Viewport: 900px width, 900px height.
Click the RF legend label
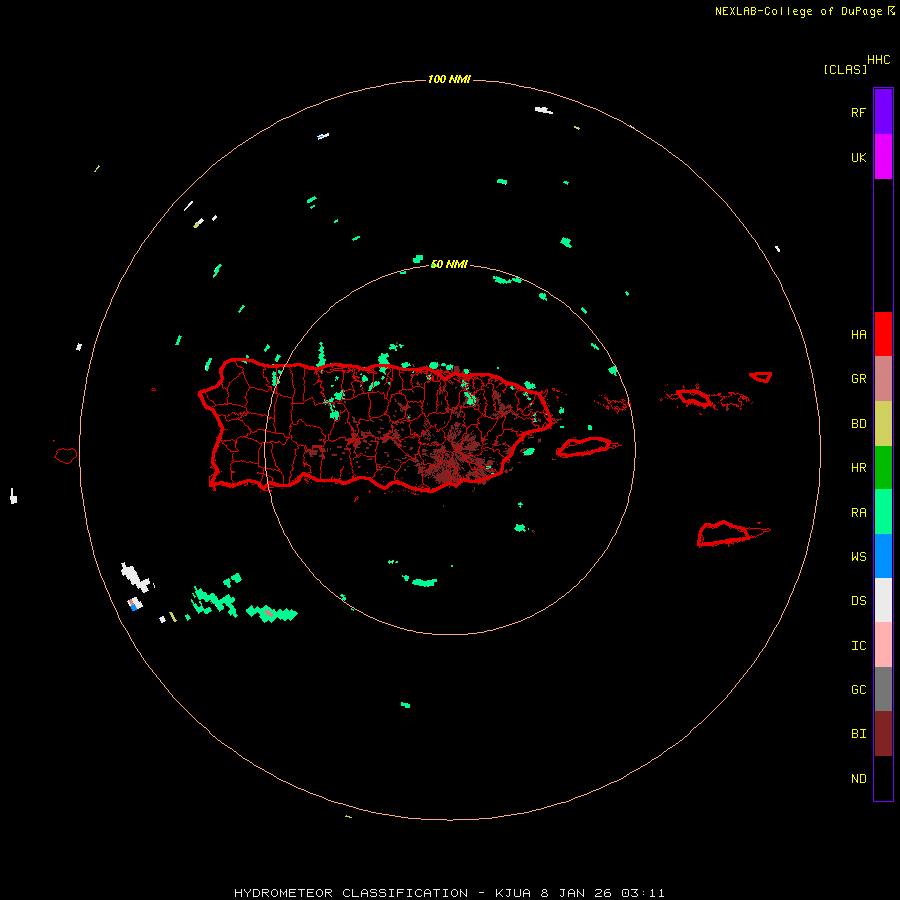[x=858, y=112]
